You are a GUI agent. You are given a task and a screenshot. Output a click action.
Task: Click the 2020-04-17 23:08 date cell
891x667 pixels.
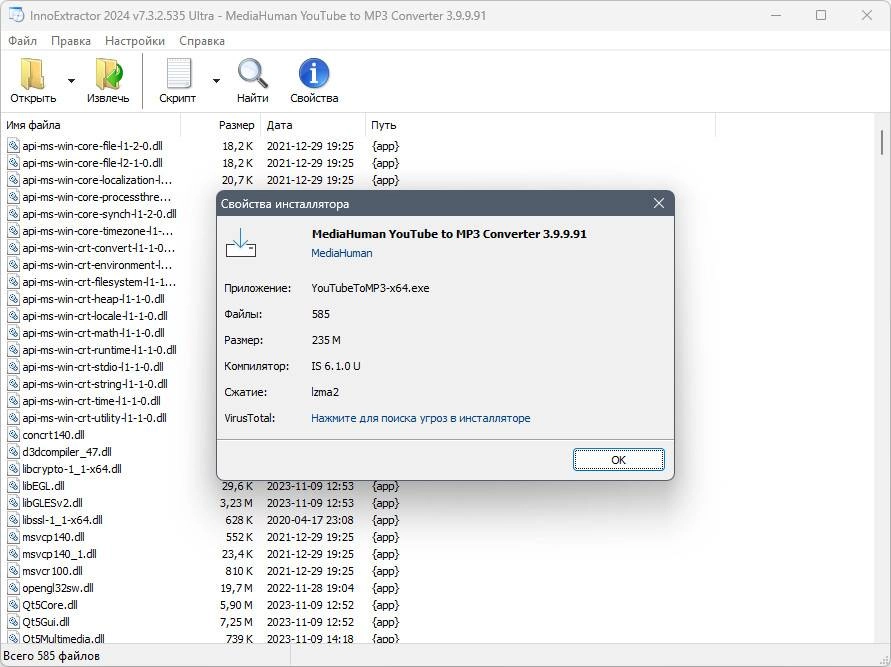pyautogui.click(x=310, y=520)
